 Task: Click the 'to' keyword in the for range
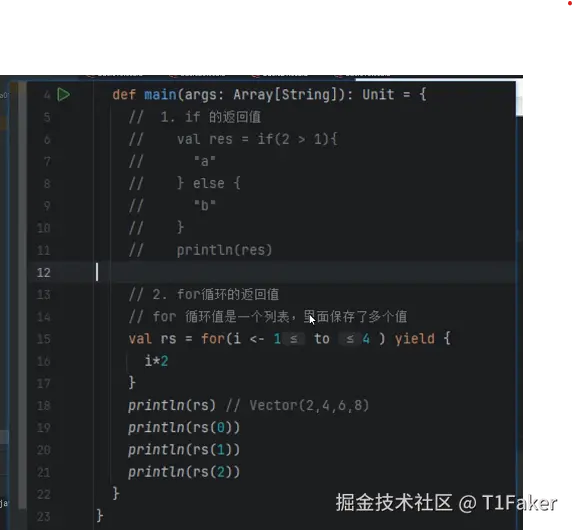322,338
